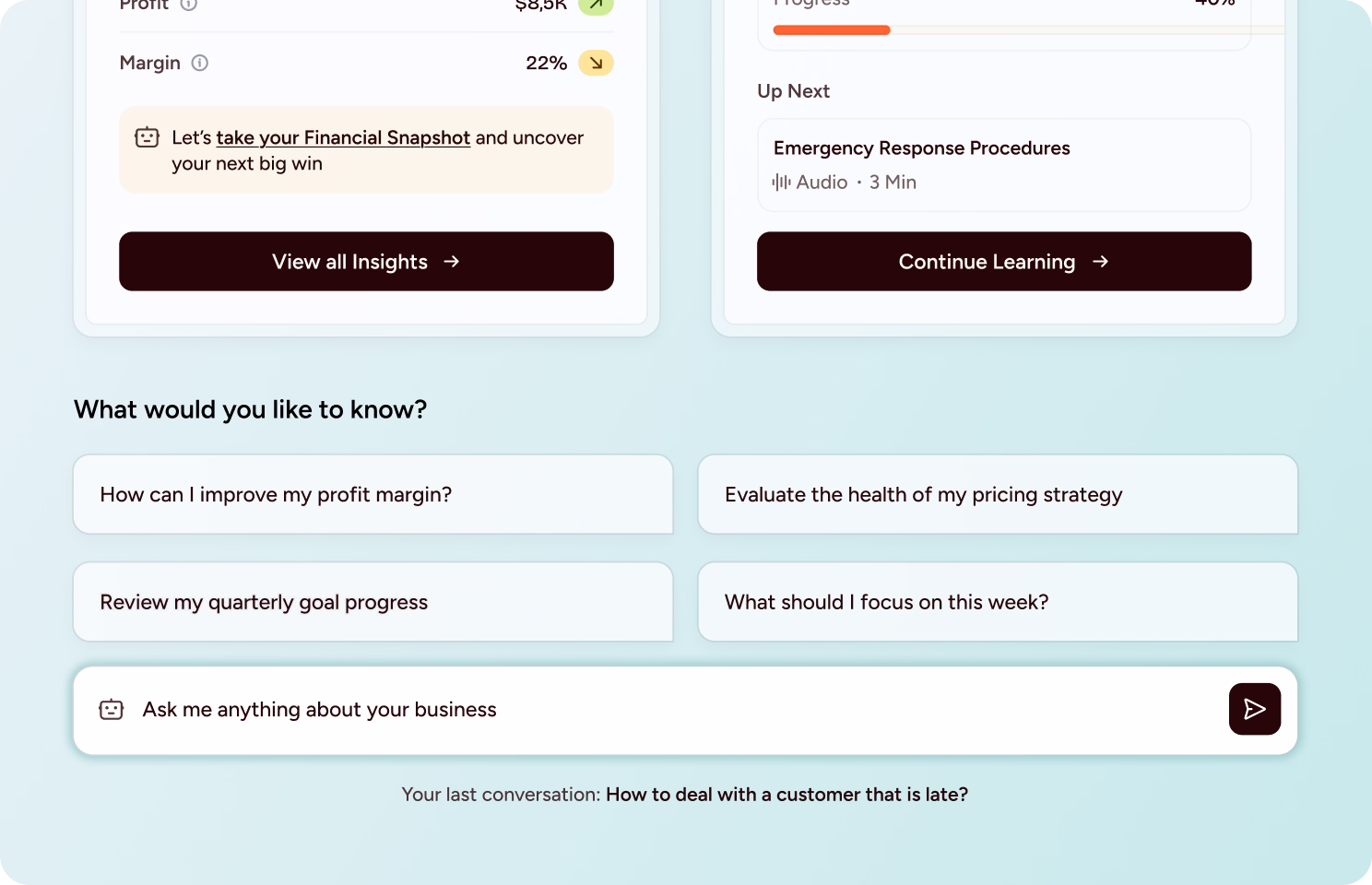Click the audio waveform icon on Emergency Response Procedures
Screen dimensions: 1372x885
(x=782, y=182)
